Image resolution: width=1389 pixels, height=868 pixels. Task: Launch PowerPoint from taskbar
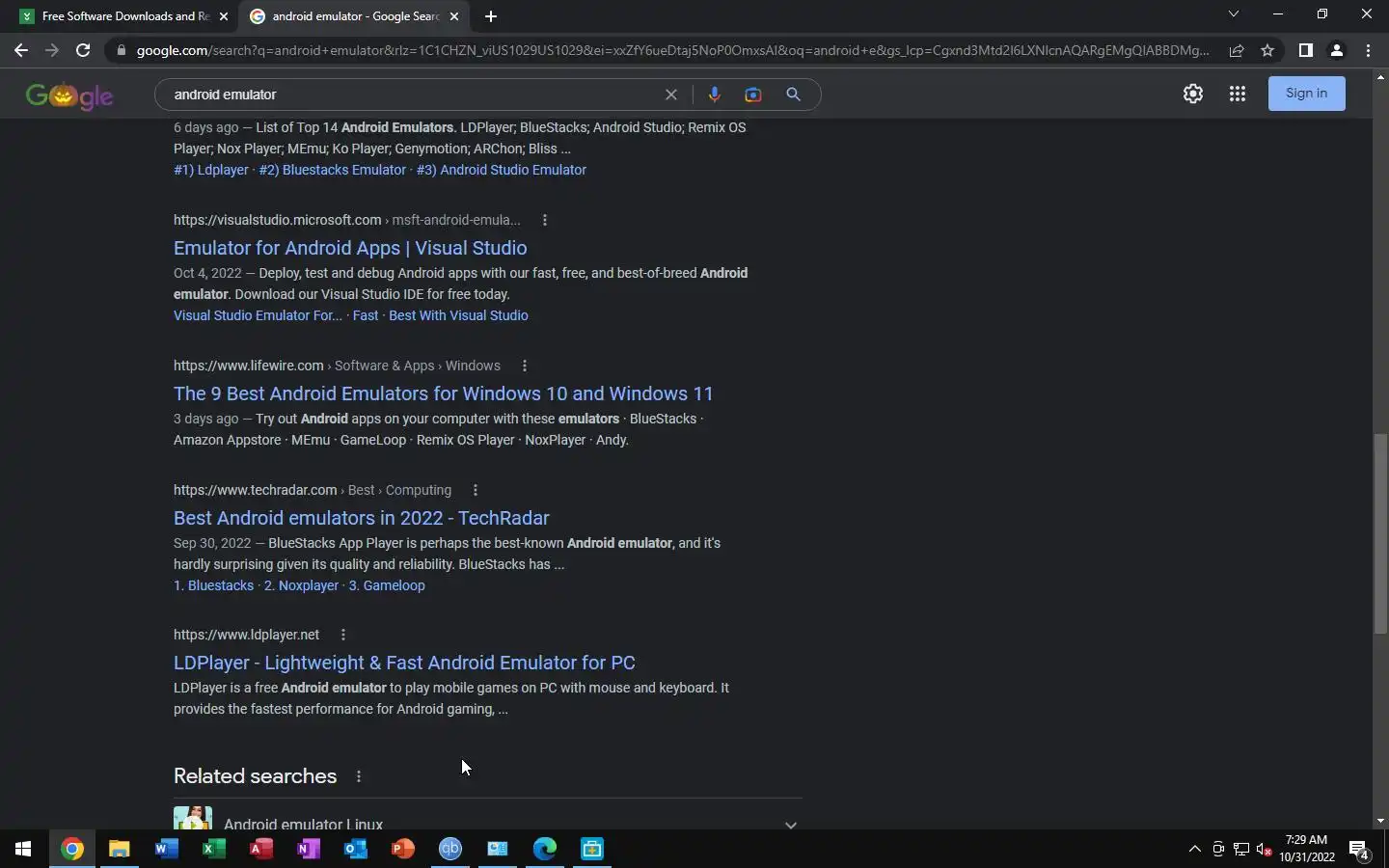click(x=402, y=849)
